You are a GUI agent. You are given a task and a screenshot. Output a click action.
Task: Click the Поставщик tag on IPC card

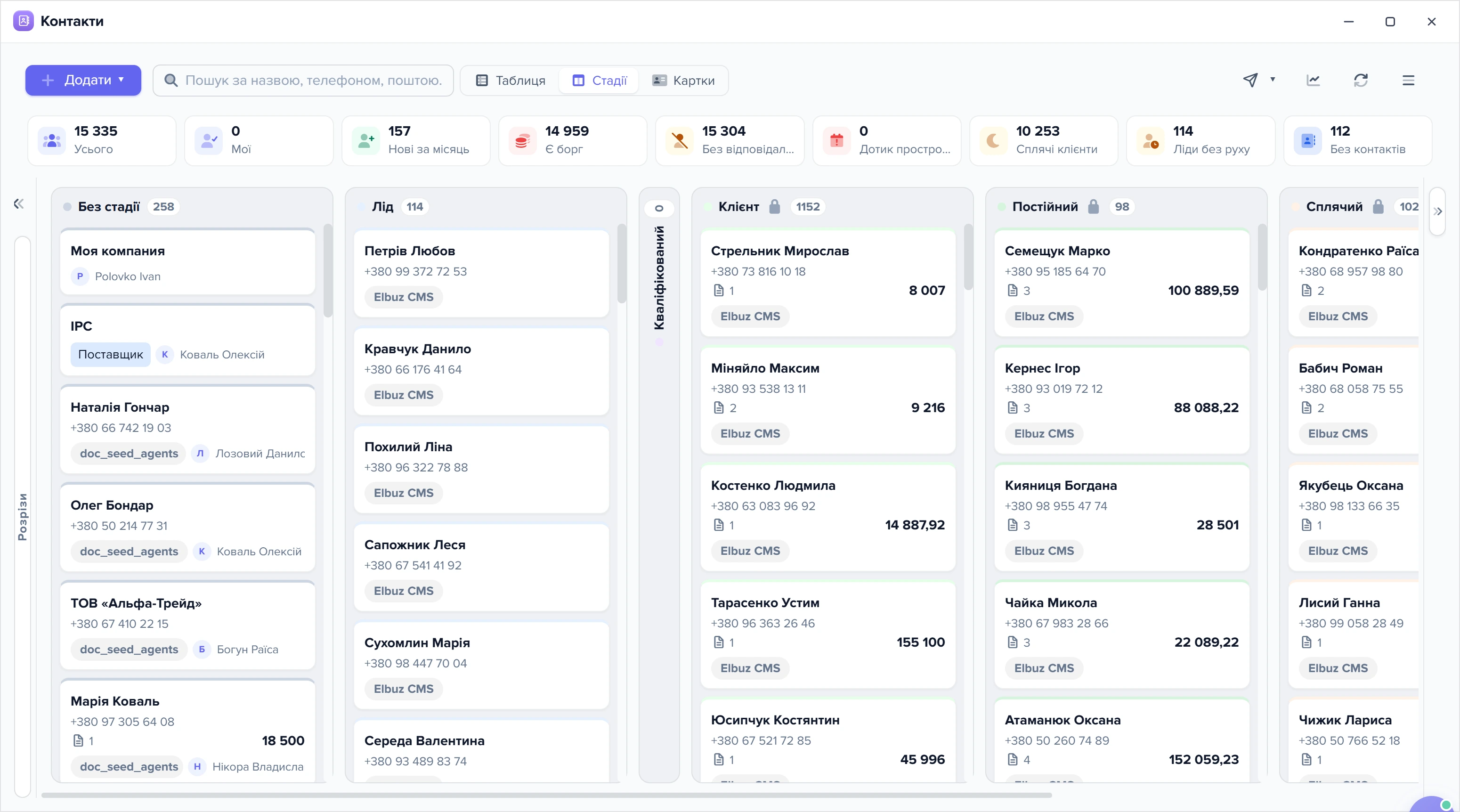111,354
